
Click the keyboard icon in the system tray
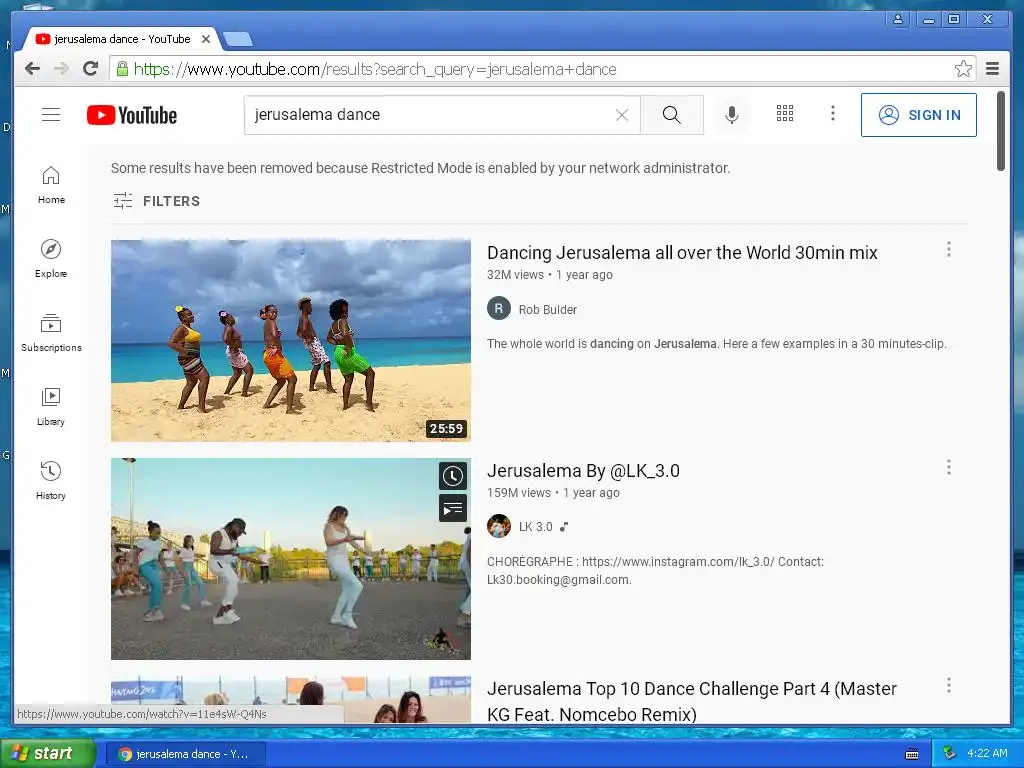912,754
